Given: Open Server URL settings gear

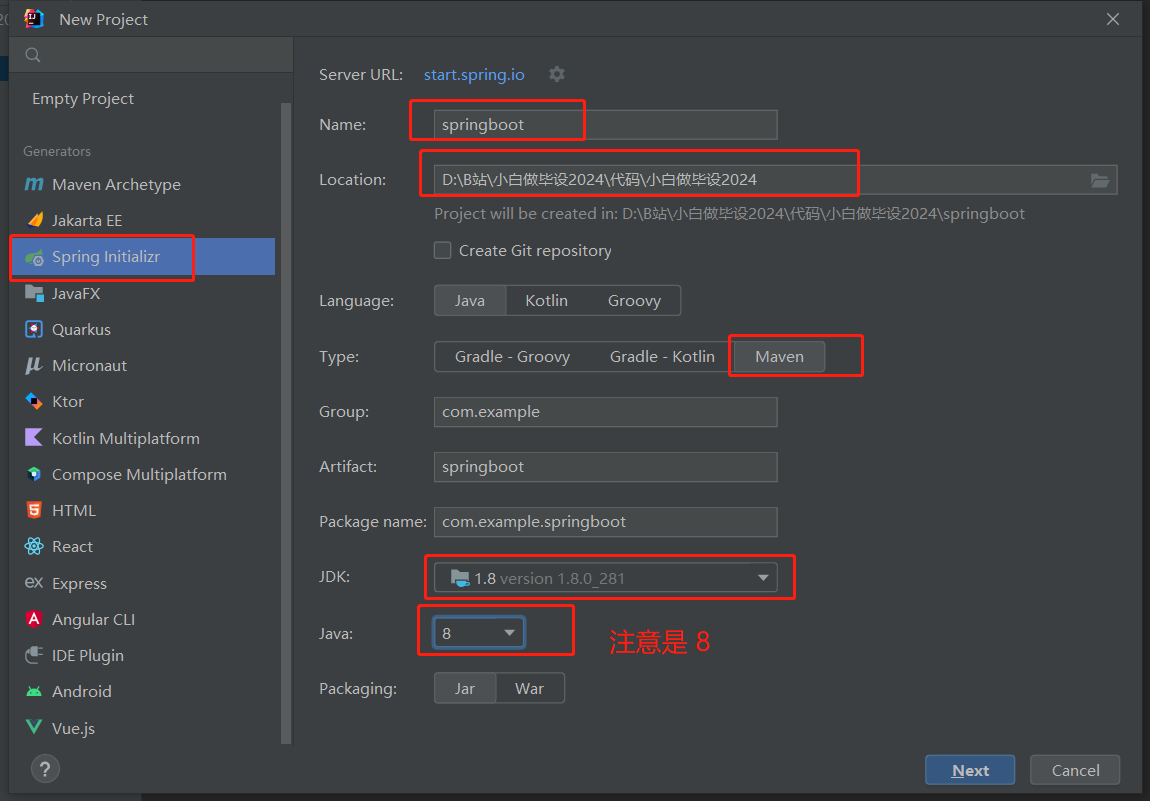Looking at the screenshot, I should (x=557, y=74).
